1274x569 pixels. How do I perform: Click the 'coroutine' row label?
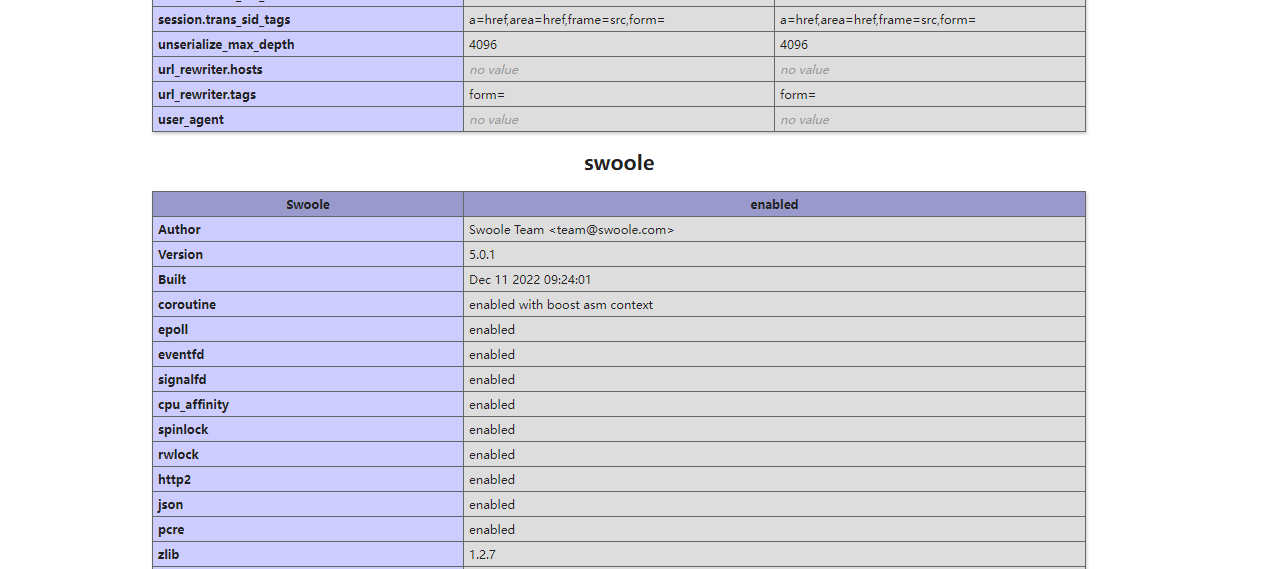tap(187, 304)
